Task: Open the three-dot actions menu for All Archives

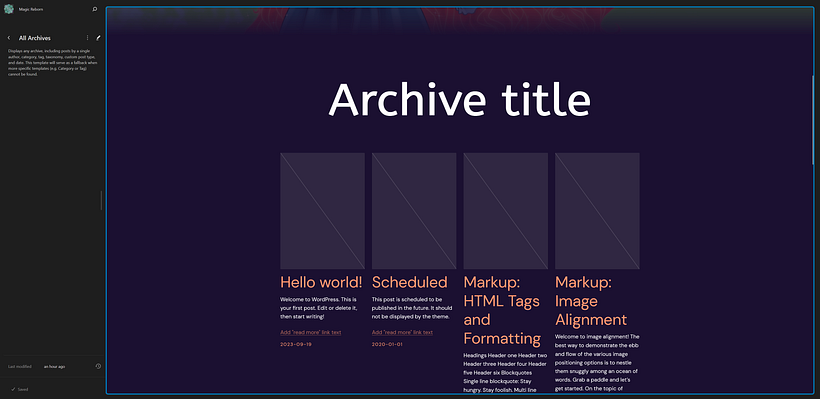Action: (87, 38)
